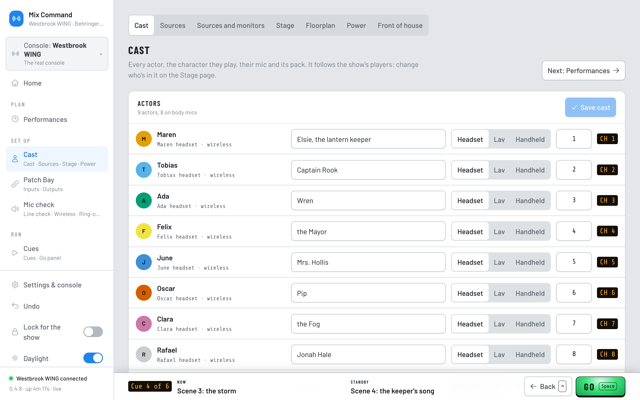Click Oscar's orange avatar
Screen dimensions: 640x400
click(x=144, y=293)
